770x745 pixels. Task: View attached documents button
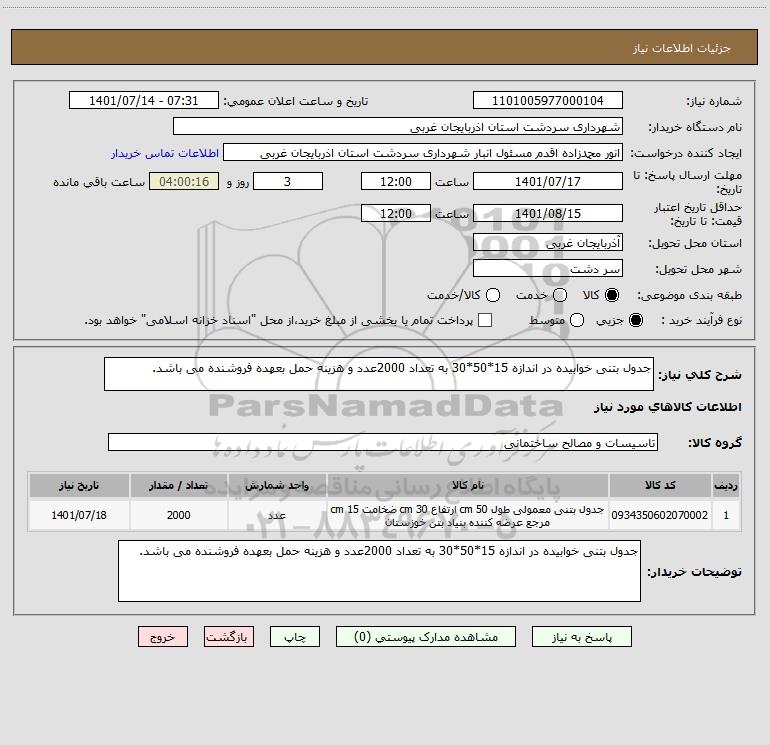click(x=426, y=637)
